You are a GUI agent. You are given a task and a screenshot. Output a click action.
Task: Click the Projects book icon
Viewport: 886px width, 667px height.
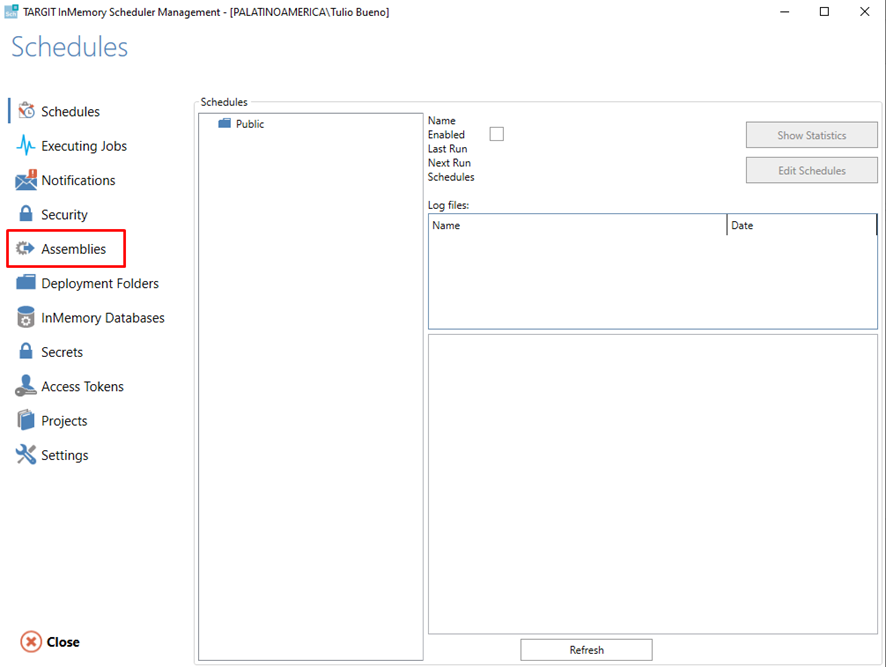25,420
